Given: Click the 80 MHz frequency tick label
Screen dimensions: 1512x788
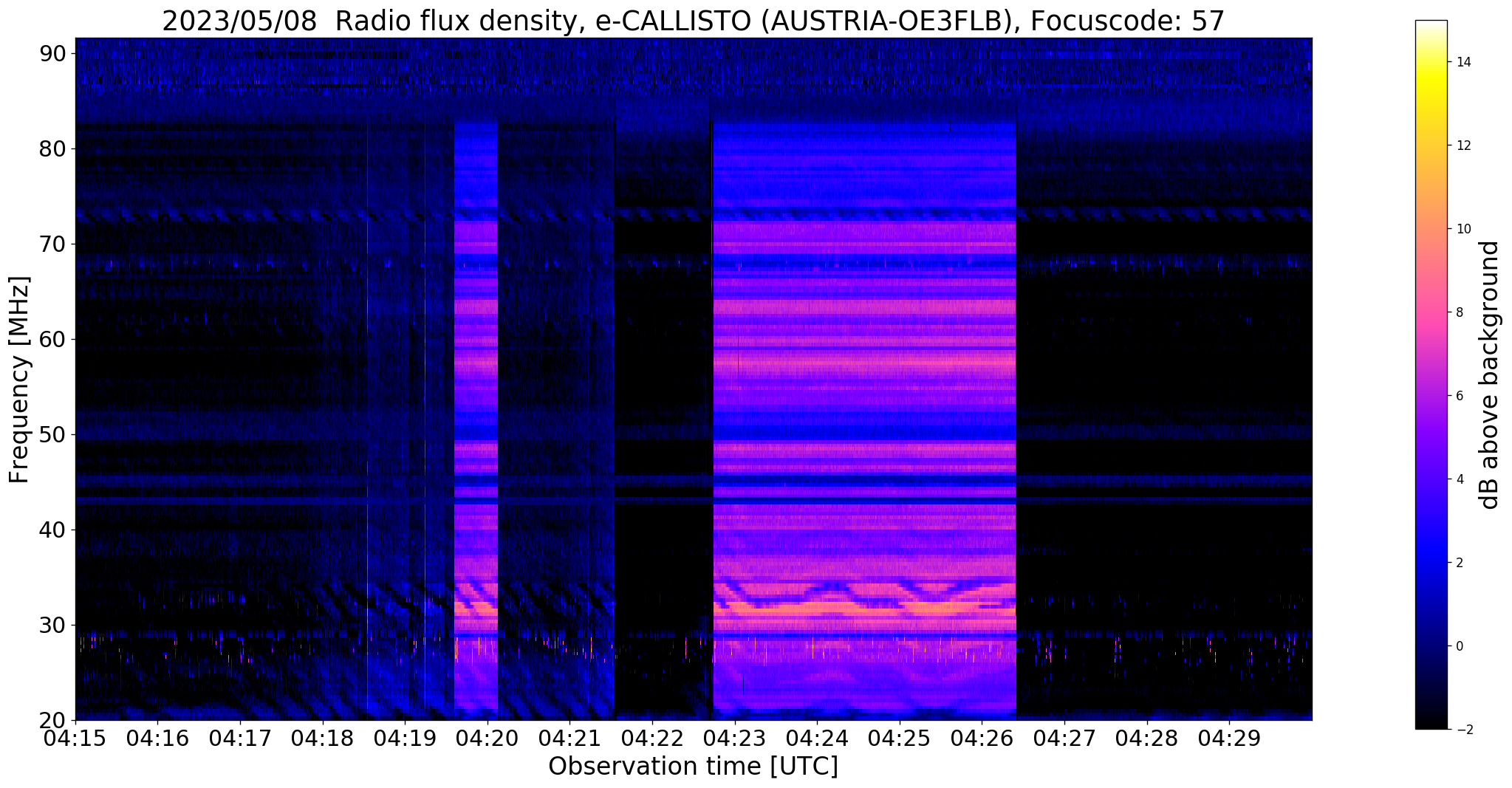Looking at the screenshot, I should [x=53, y=148].
